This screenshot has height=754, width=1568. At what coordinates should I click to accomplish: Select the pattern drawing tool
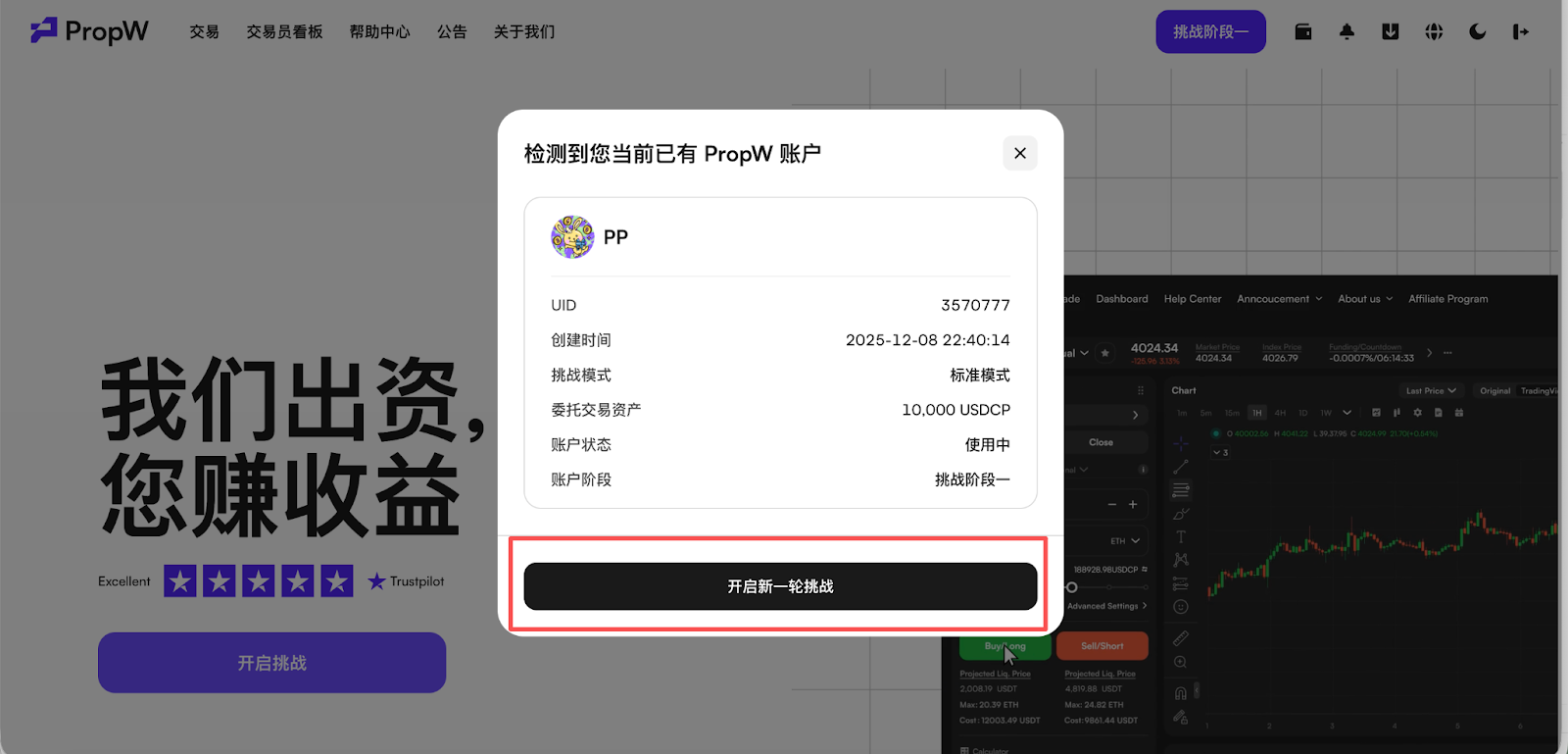pos(1181,560)
